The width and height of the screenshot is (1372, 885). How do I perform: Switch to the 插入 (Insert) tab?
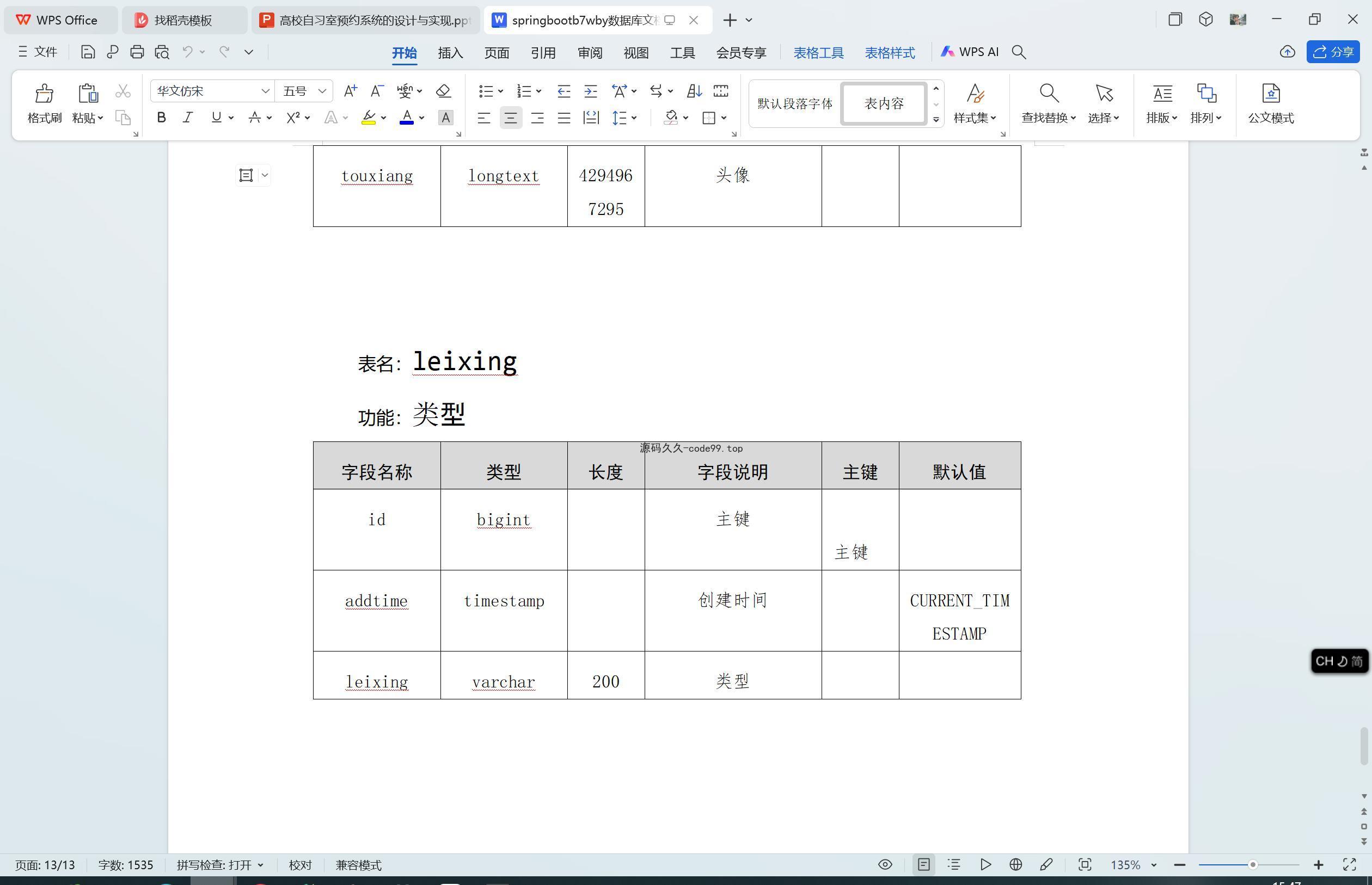pos(450,53)
